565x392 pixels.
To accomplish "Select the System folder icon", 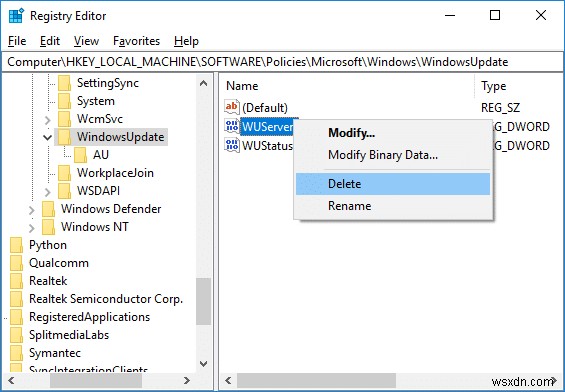I will click(x=65, y=101).
